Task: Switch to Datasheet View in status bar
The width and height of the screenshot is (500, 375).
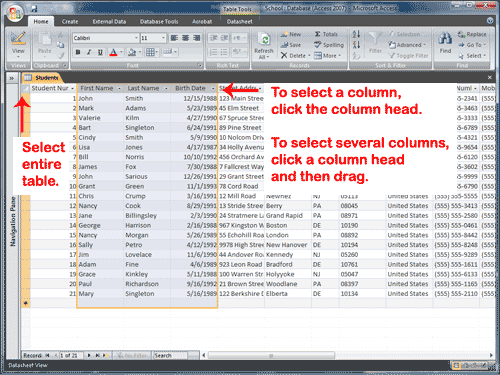Action: (456, 365)
